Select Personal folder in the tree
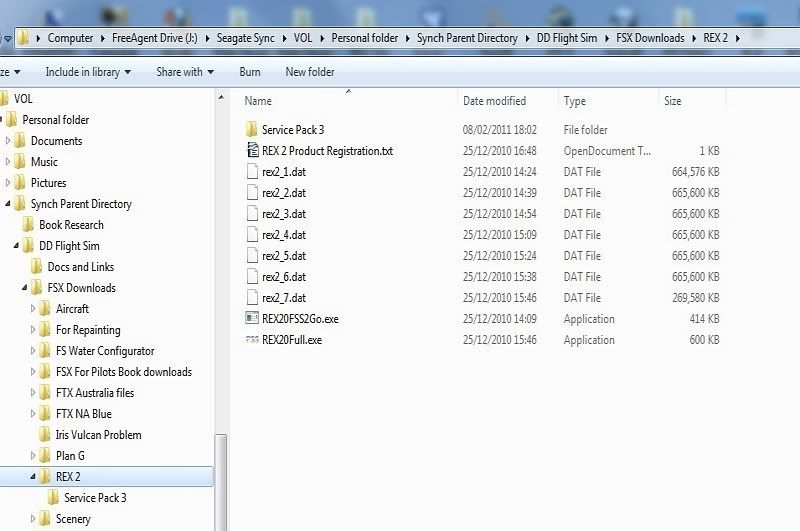Screen dimensions: 800x531 56,119
